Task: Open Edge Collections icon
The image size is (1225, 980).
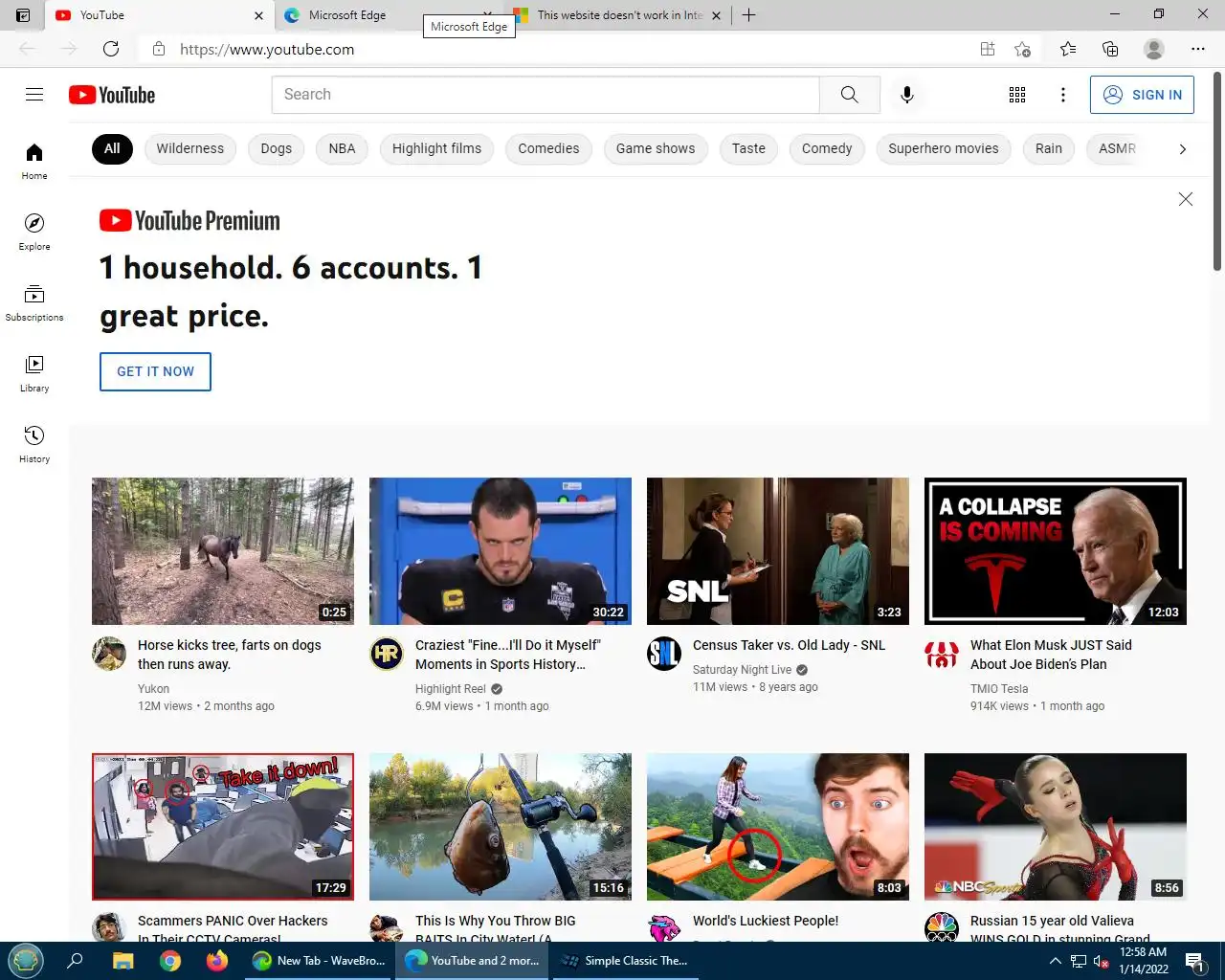Action: (x=1110, y=49)
